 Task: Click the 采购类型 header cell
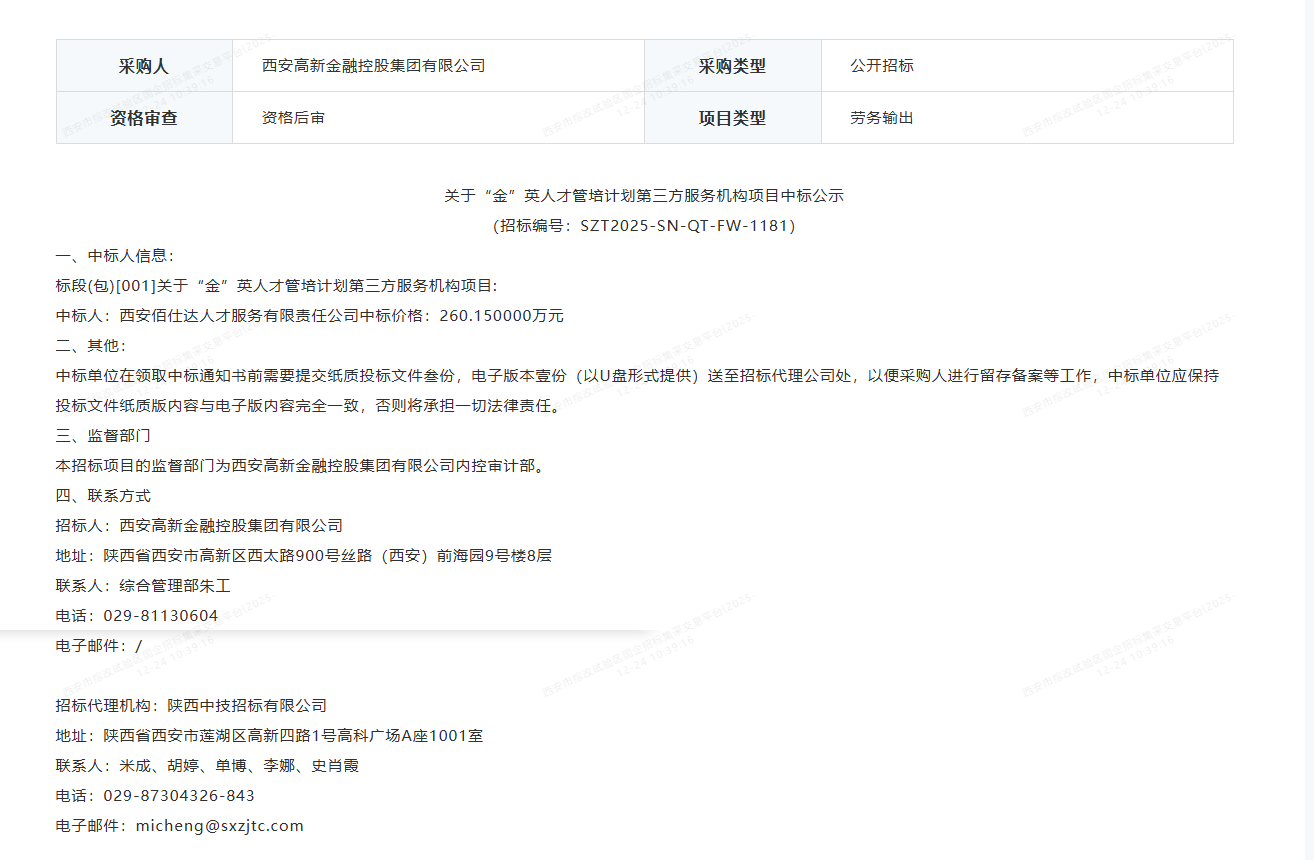tap(732, 66)
